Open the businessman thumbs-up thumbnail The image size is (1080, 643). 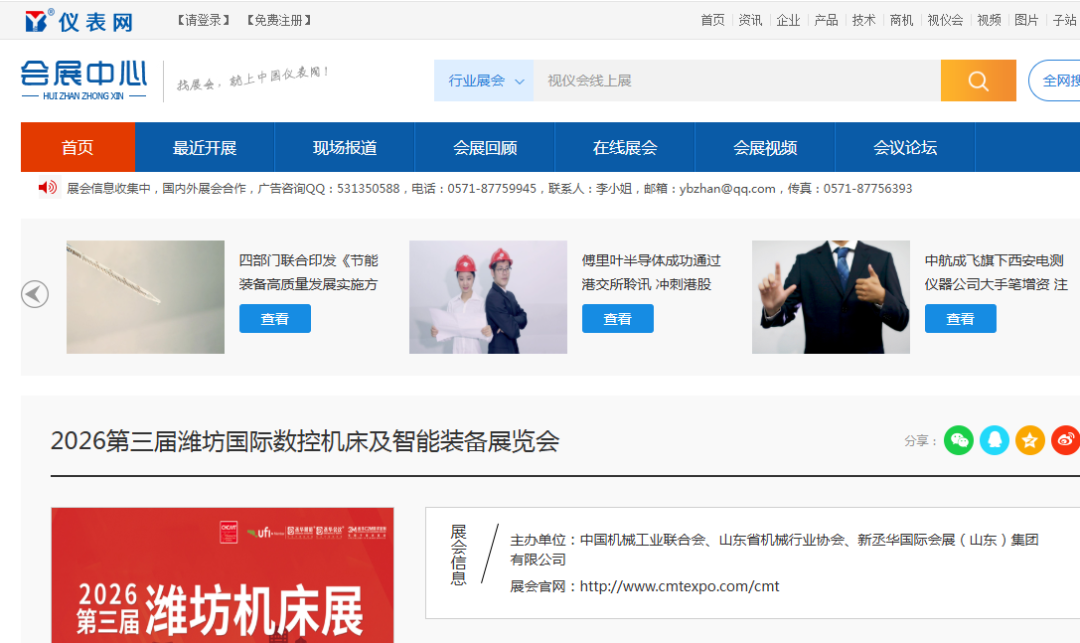(x=831, y=297)
